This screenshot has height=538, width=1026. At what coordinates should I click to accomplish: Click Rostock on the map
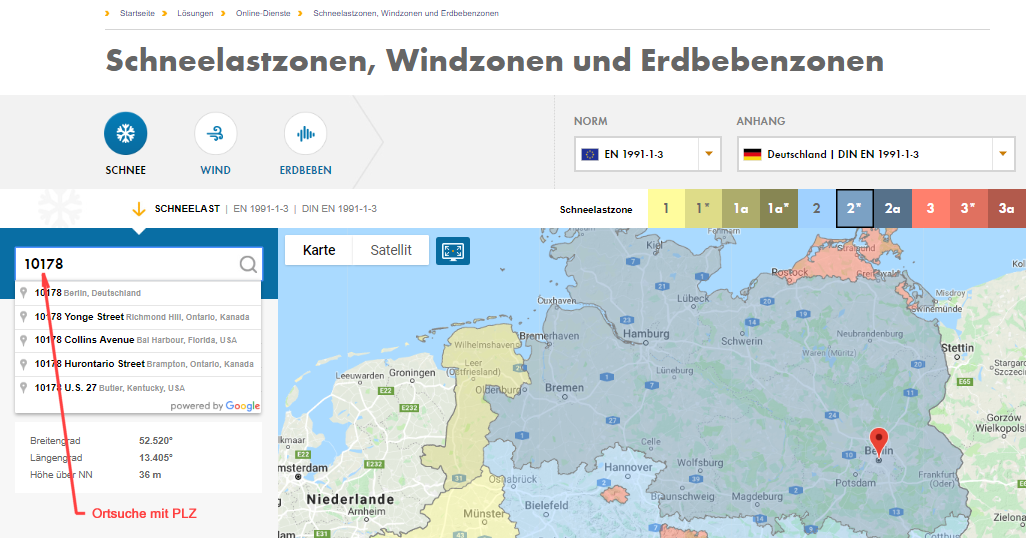tap(790, 272)
